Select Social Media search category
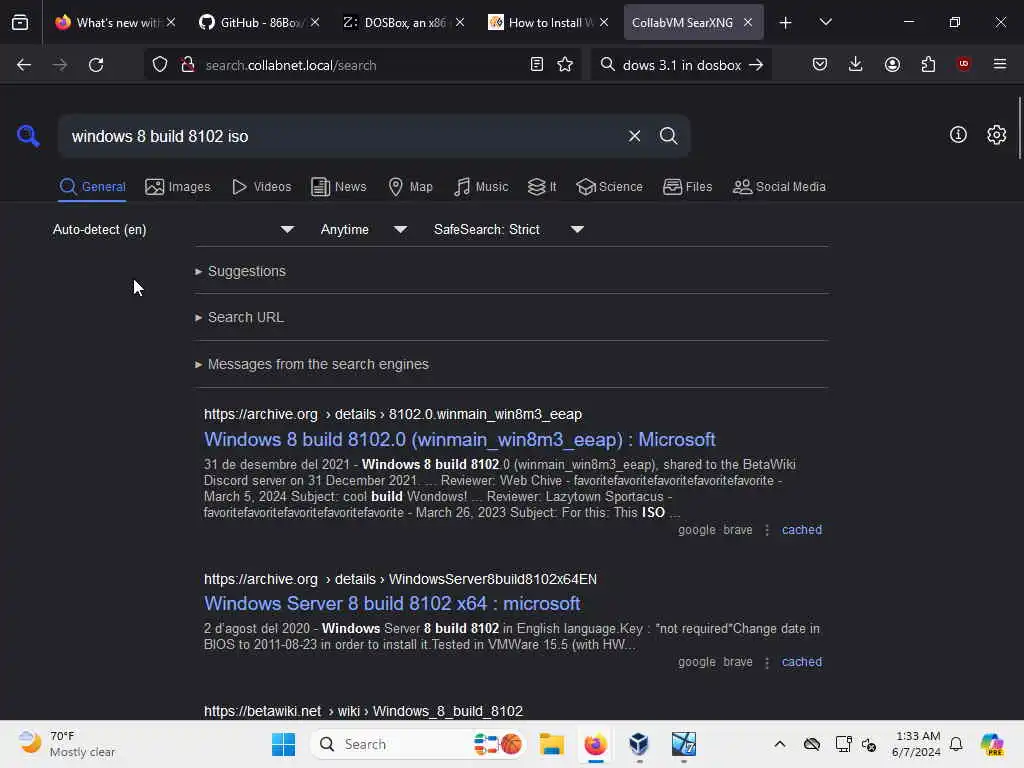The height and width of the screenshot is (768, 1024). point(779,187)
